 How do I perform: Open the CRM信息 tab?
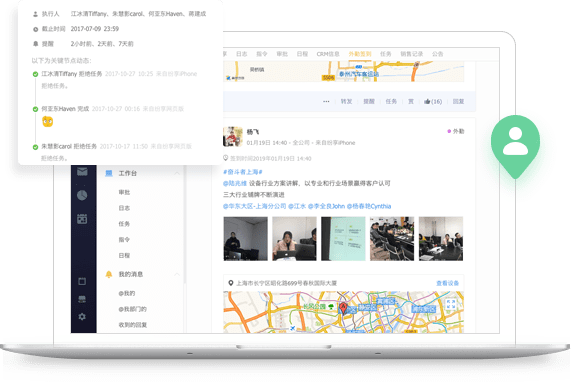coord(328,54)
